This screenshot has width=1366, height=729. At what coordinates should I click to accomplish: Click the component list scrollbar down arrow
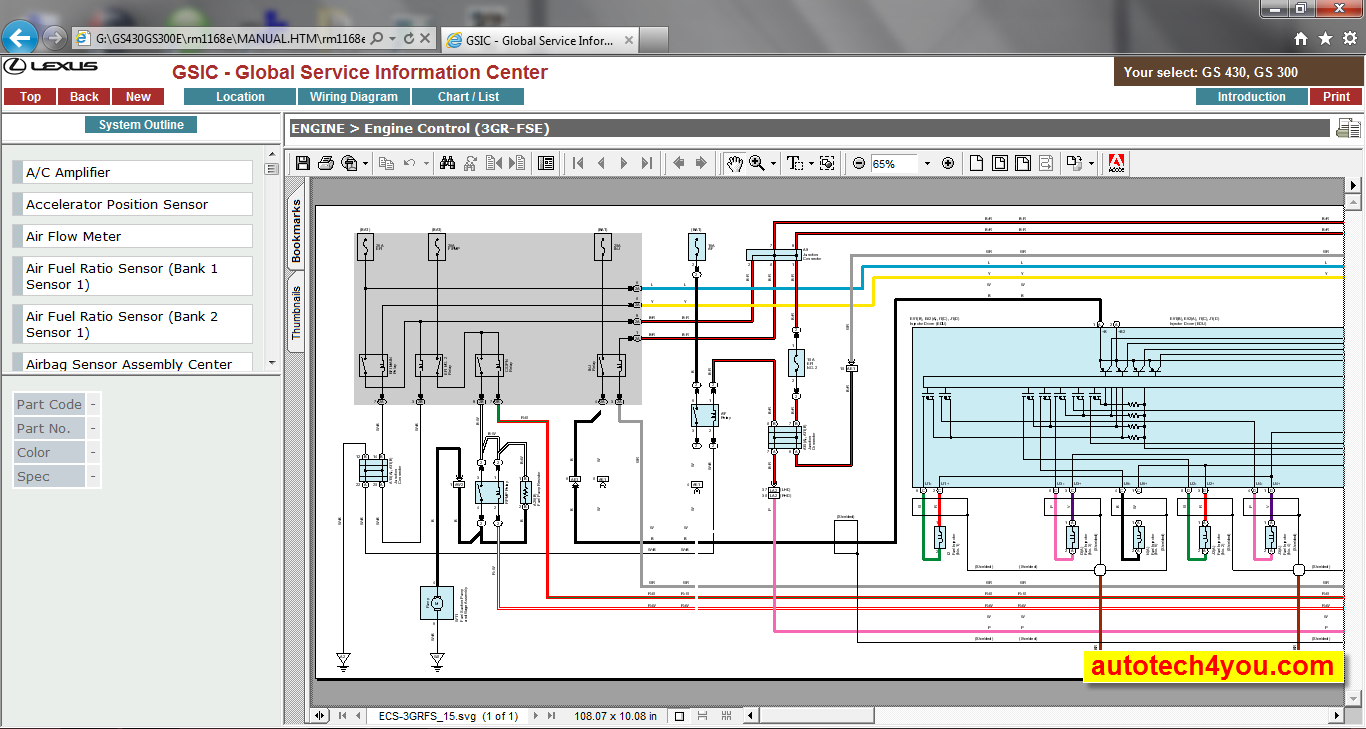pos(271,363)
